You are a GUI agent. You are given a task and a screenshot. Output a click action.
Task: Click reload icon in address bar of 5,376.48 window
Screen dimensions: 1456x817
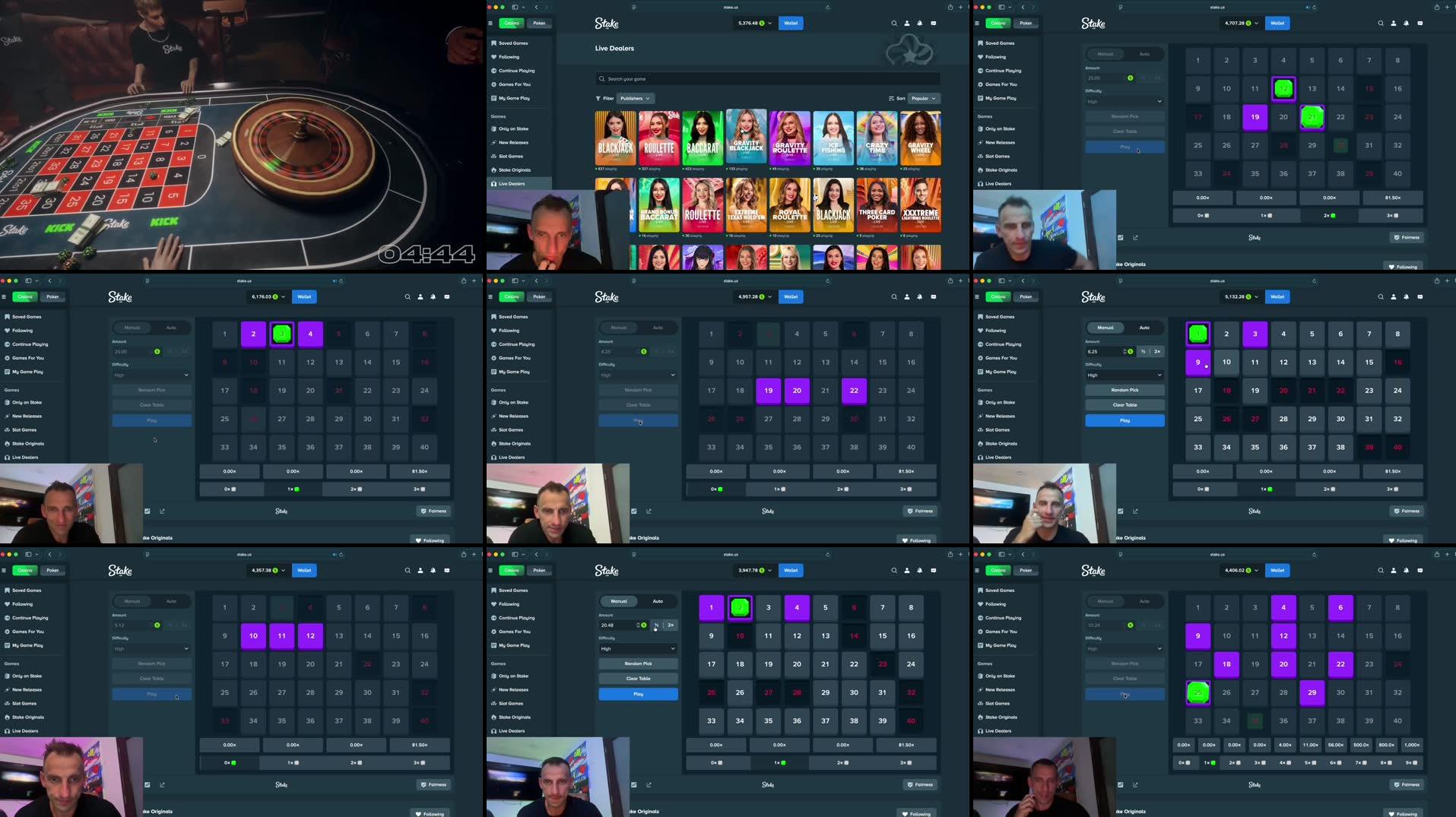pyautogui.click(x=828, y=7)
